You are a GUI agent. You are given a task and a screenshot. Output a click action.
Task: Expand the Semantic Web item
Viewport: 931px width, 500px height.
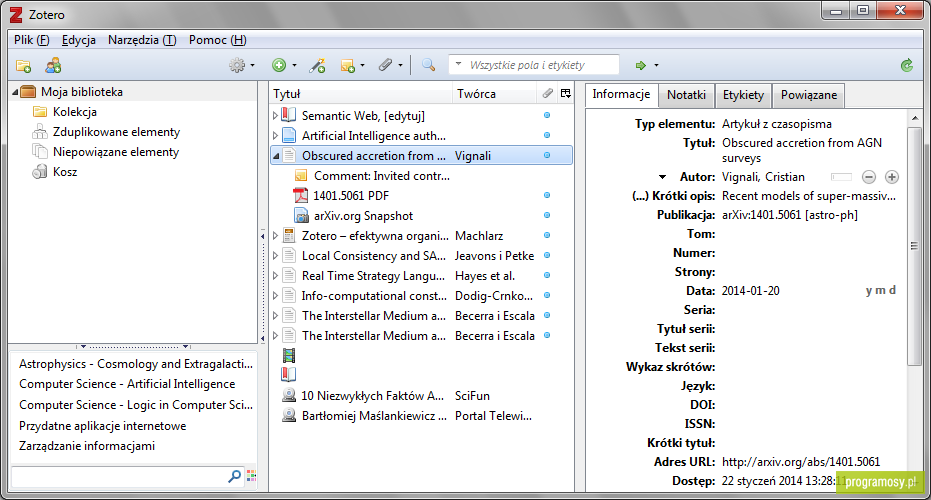click(275, 115)
